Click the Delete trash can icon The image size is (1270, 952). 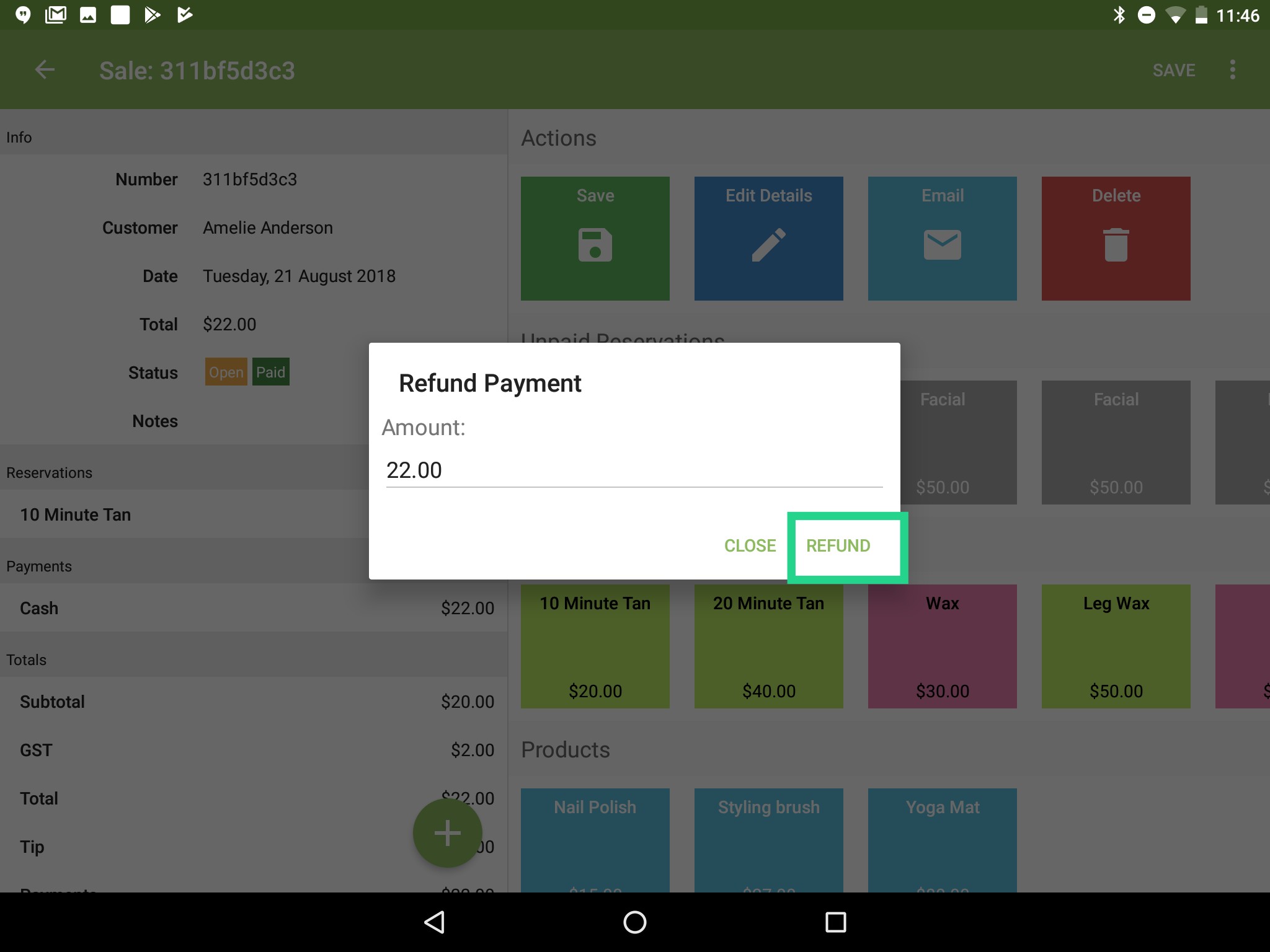[1116, 245]
